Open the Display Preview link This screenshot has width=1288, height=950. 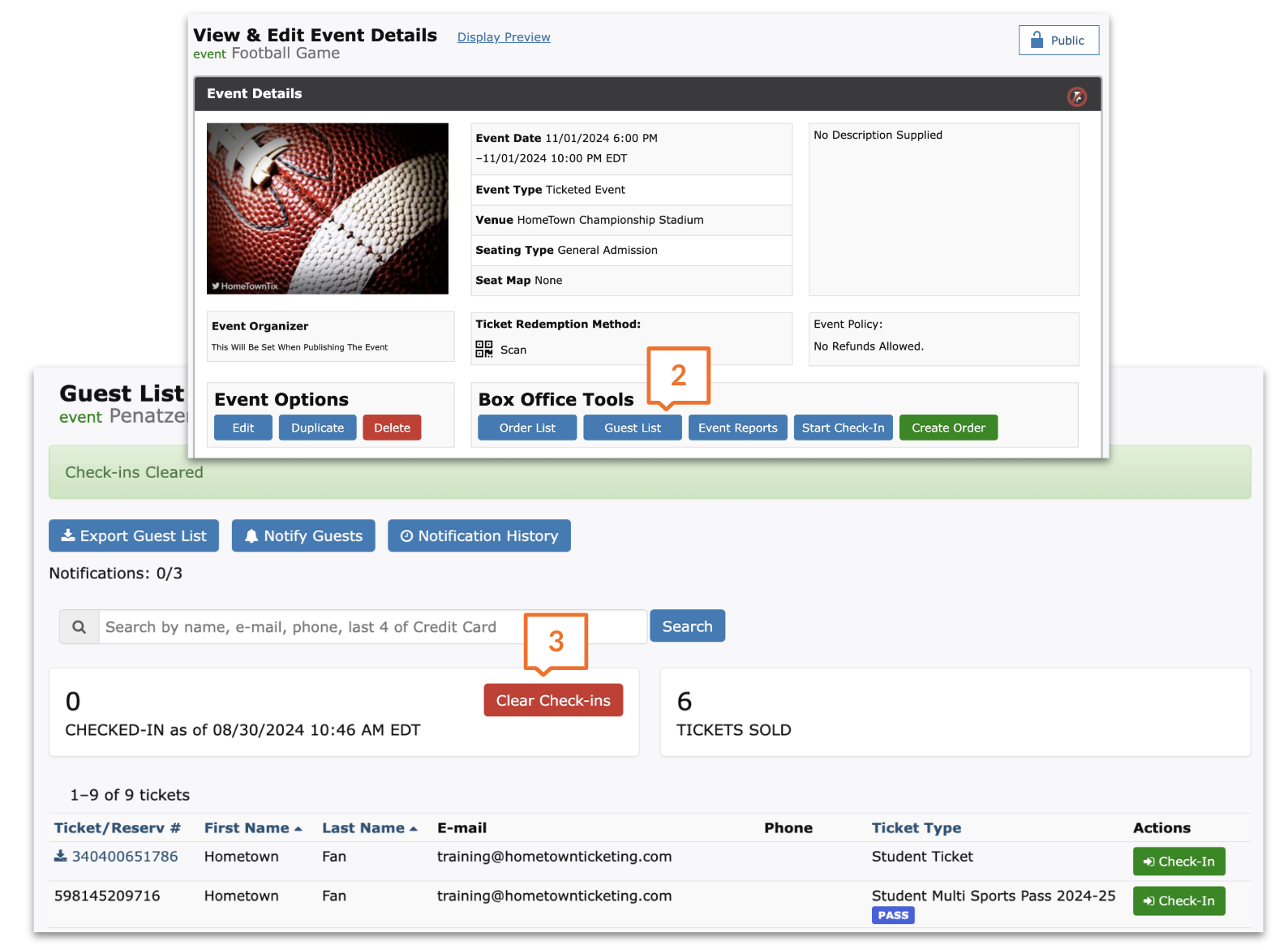[x=504, y=37]
